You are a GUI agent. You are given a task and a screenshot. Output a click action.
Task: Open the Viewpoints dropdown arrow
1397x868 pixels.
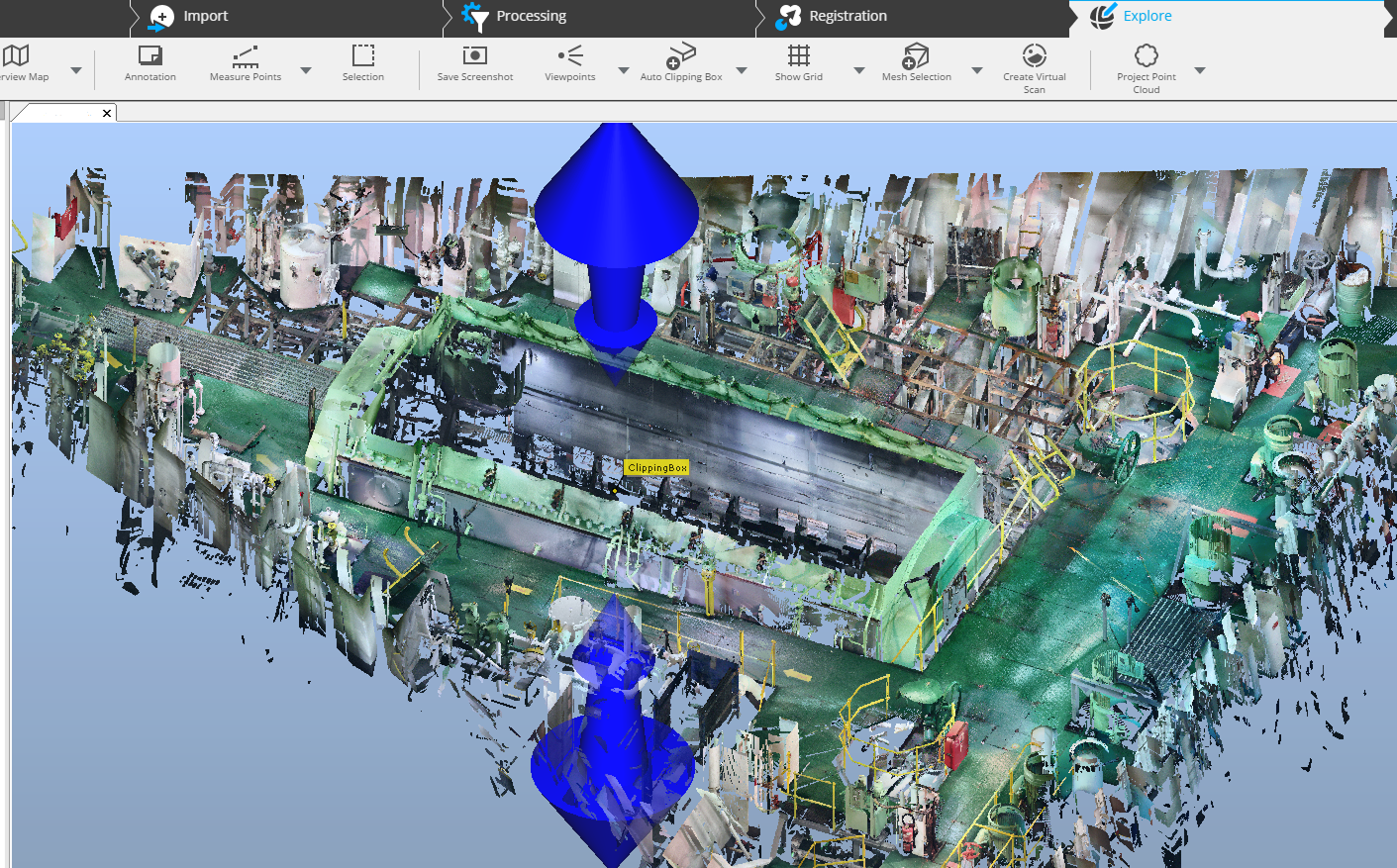coord(624,70)
